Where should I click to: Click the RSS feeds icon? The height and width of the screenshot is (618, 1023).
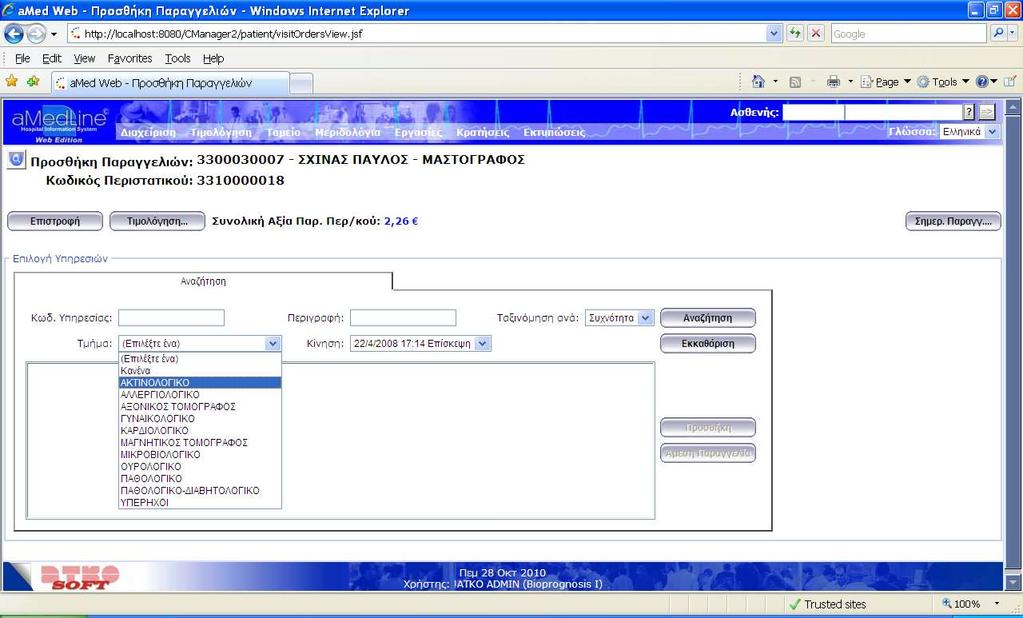(x=795, y=82)
